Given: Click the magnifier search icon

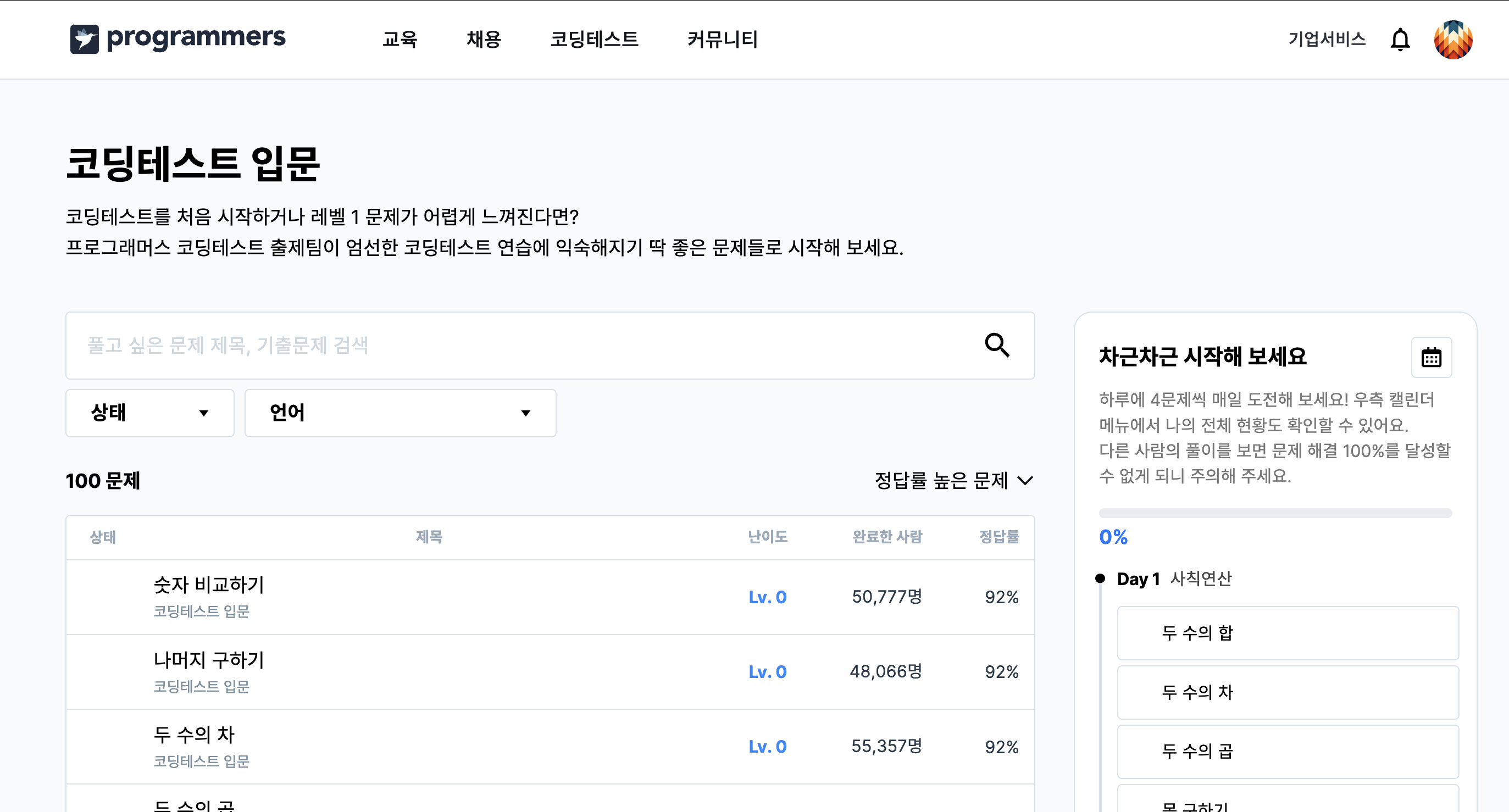Looking at the screenshot, I should [x=996, y=345].
